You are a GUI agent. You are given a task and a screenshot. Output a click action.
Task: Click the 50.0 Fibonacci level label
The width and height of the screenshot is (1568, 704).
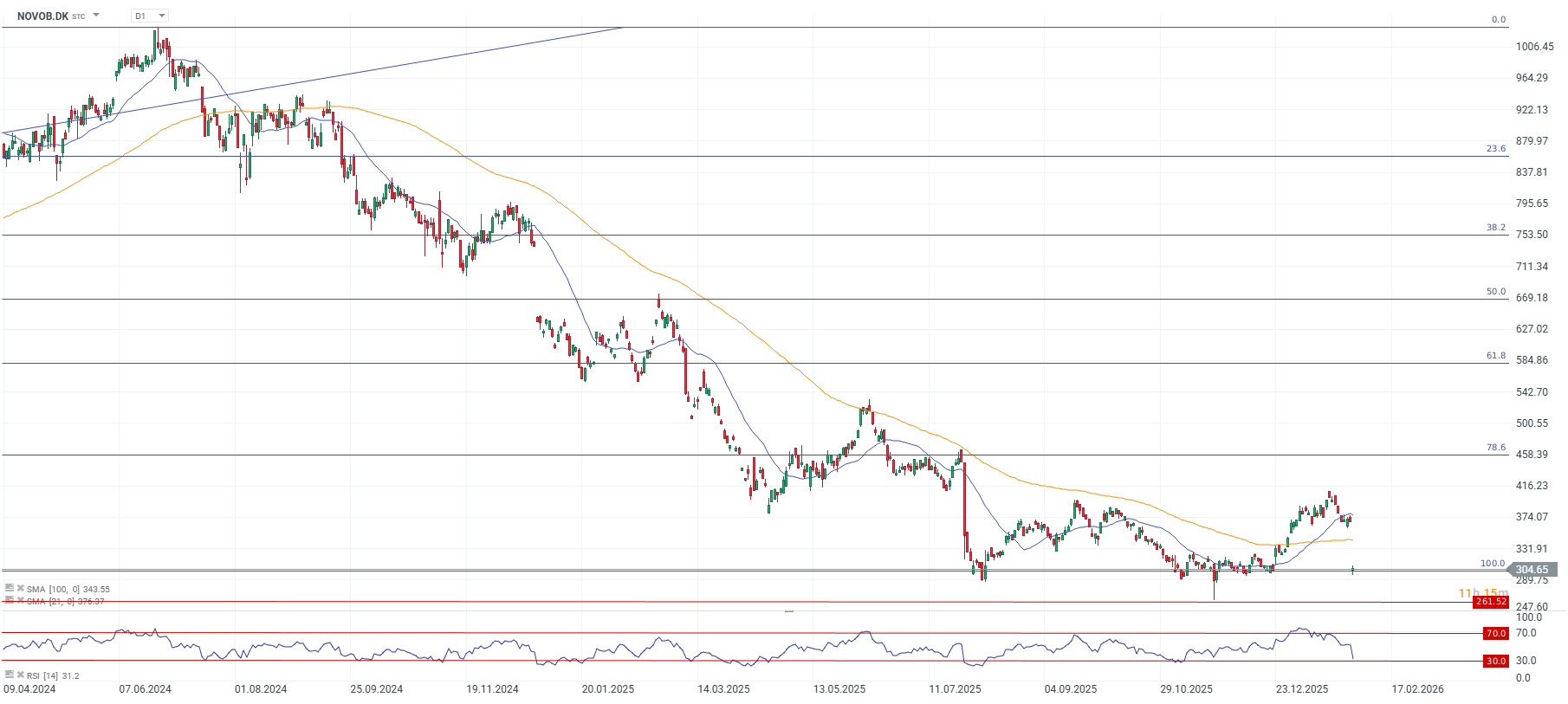click(1496, 292)
